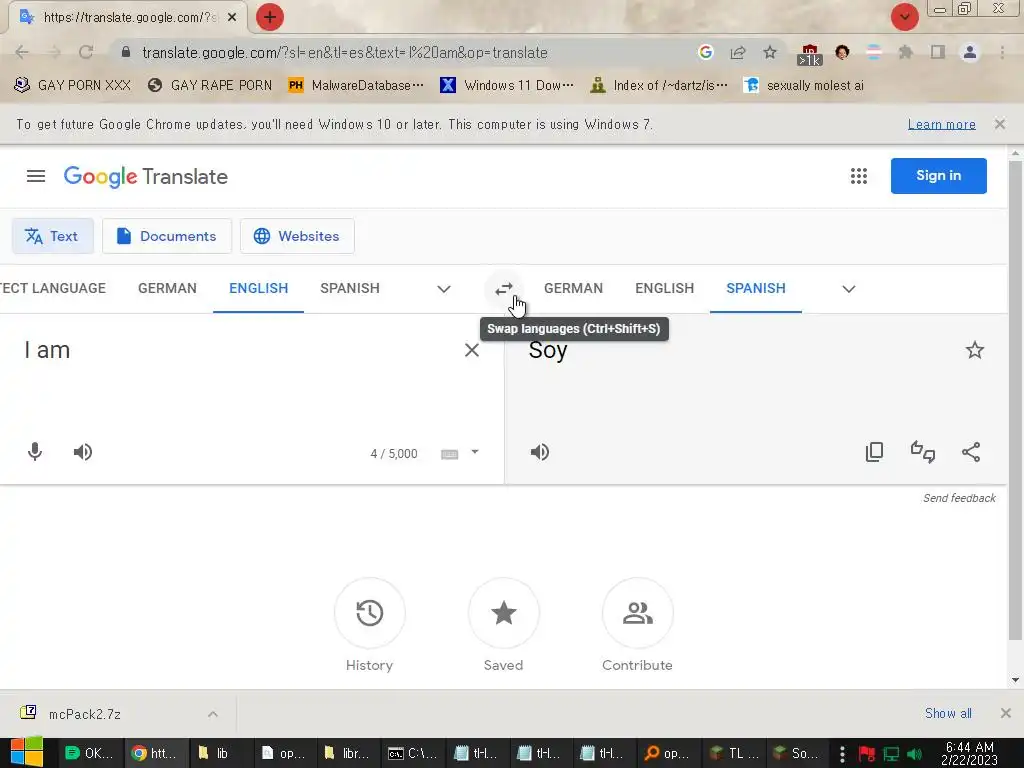Open the Google apps grid
This screenshot has width=1024, height=768.
coord(859,176)
